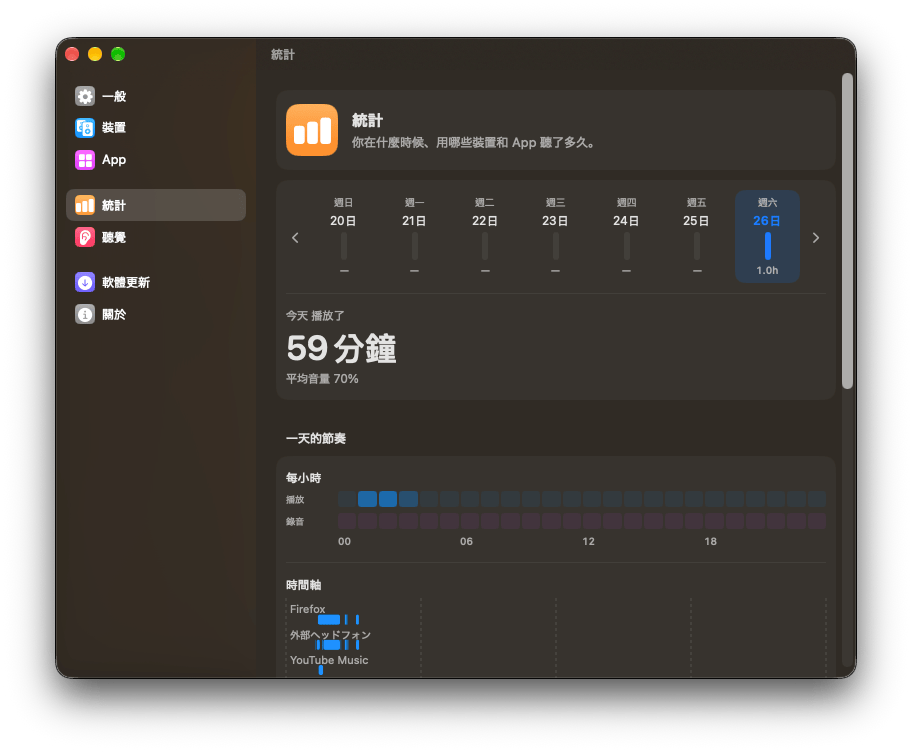The width and height of the screenshot is (912, 752).
Task: Select 週一 21日 in the week strip
Action: click(x=414, y=236)
